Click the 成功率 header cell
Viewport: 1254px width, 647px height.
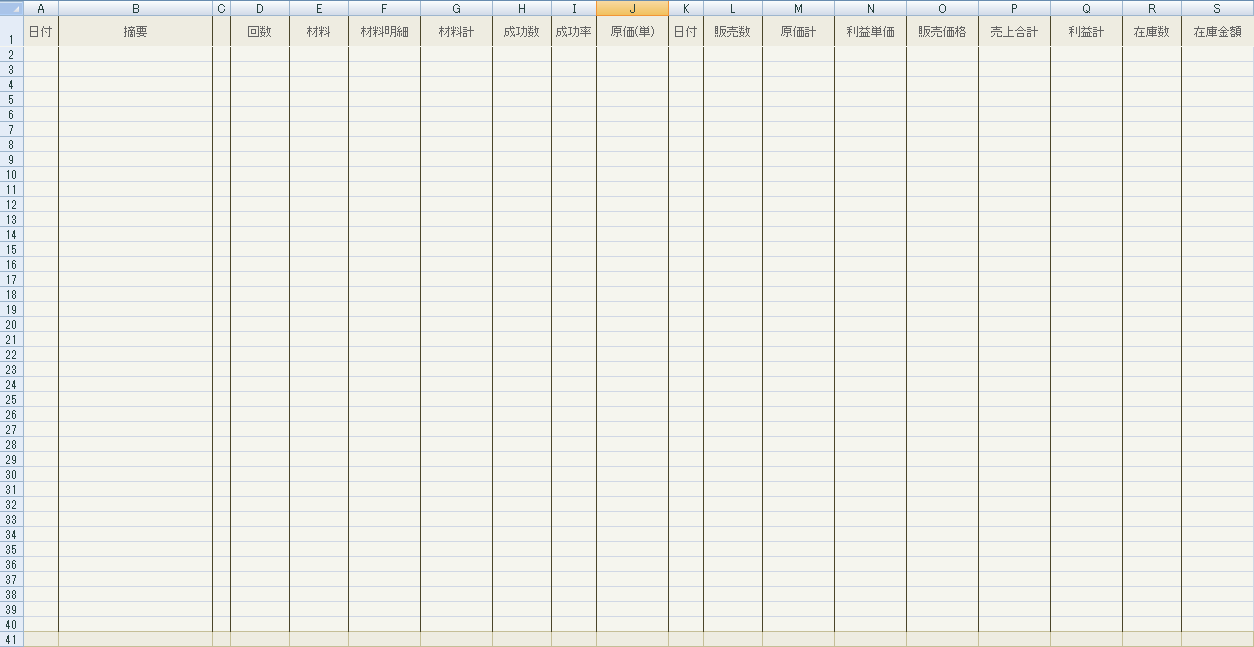pos(574,31)
